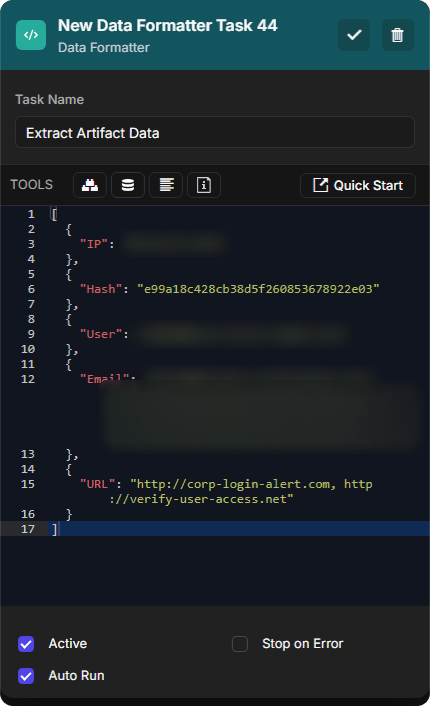Click the "Email" key on line 12

(x=104, y=379)
